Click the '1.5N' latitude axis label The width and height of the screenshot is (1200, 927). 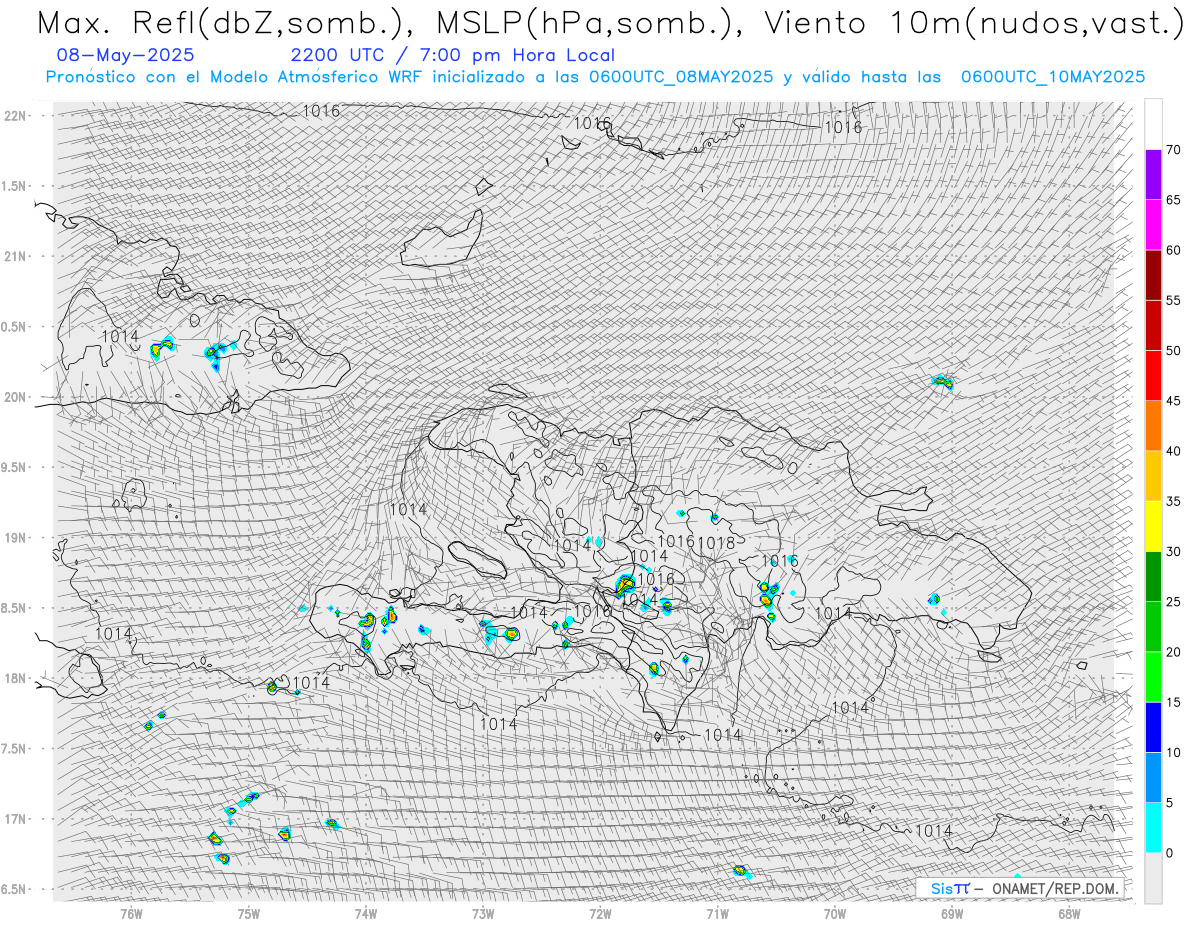(15, 186)
